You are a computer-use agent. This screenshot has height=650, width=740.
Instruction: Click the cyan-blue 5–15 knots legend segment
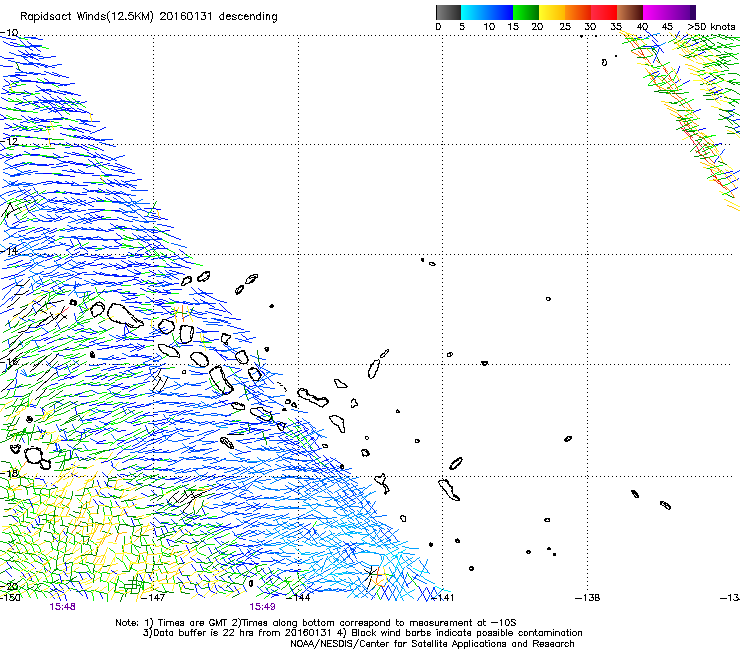[x=487, y=12]
